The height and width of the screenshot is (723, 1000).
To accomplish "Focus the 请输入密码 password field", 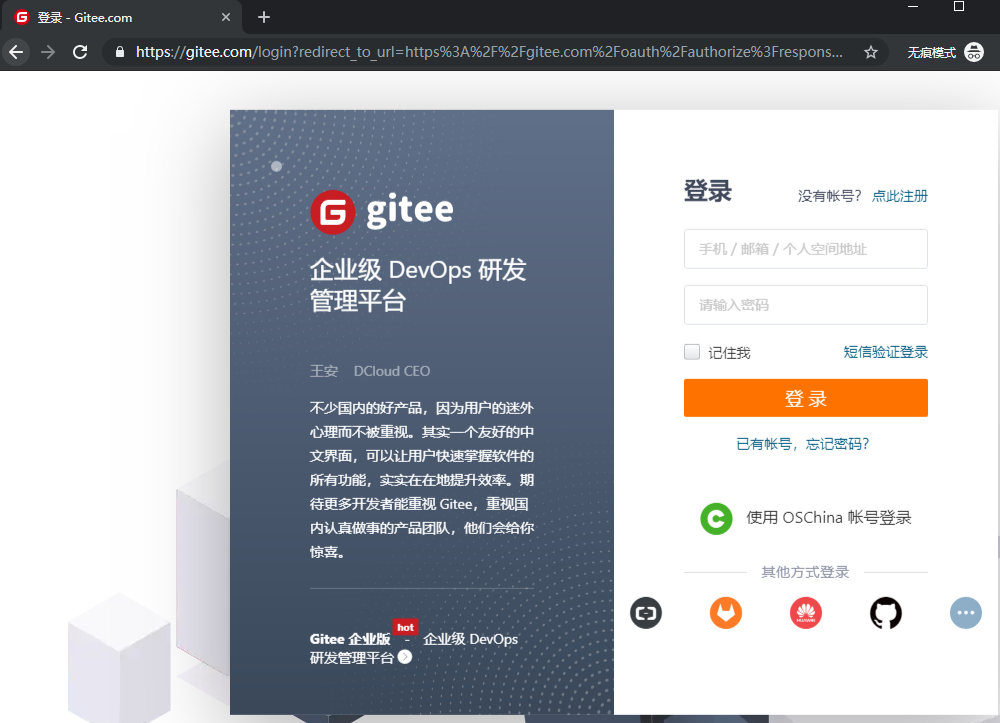I will click(x=805, y=305).
